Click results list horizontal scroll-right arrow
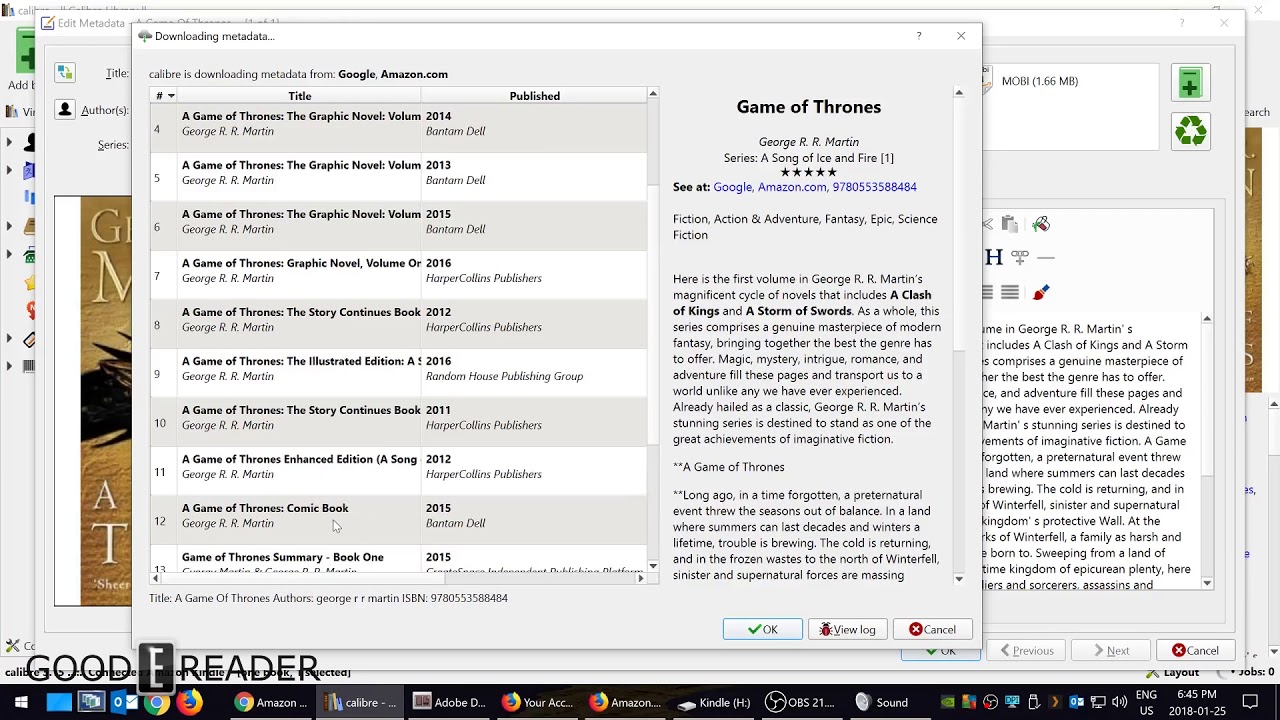Image resolution: width=1280 pixels, height=720 pixels. (641, 578)
